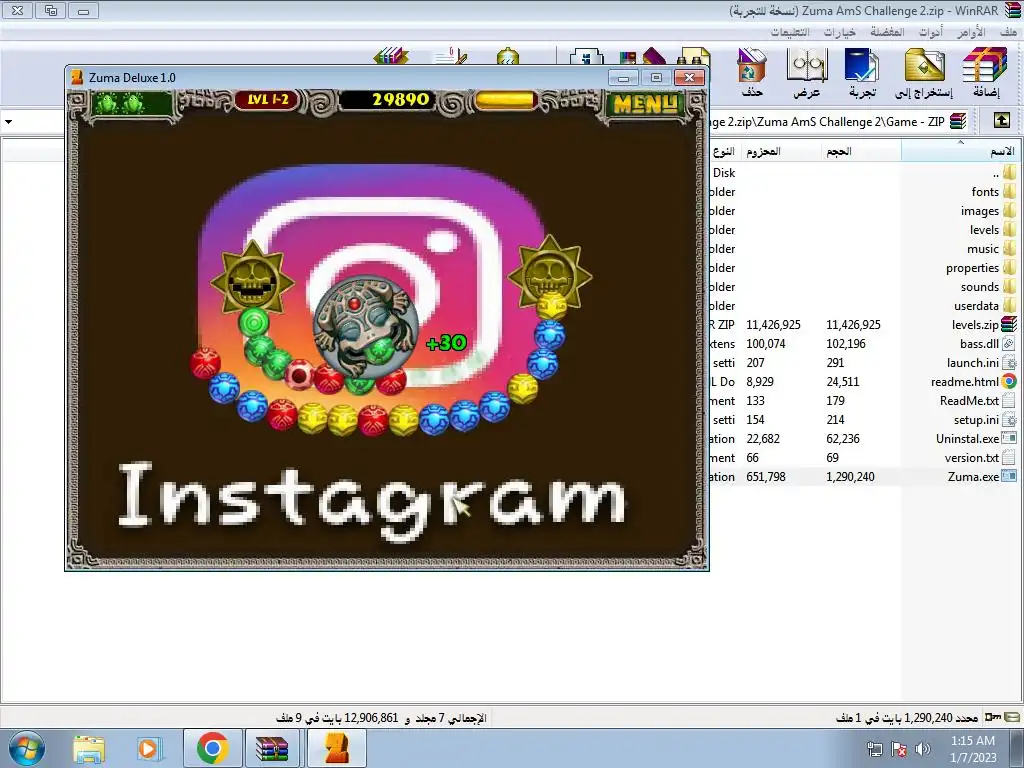Select the sounds folder row
Screen dimensions: 1024x768
863,287
